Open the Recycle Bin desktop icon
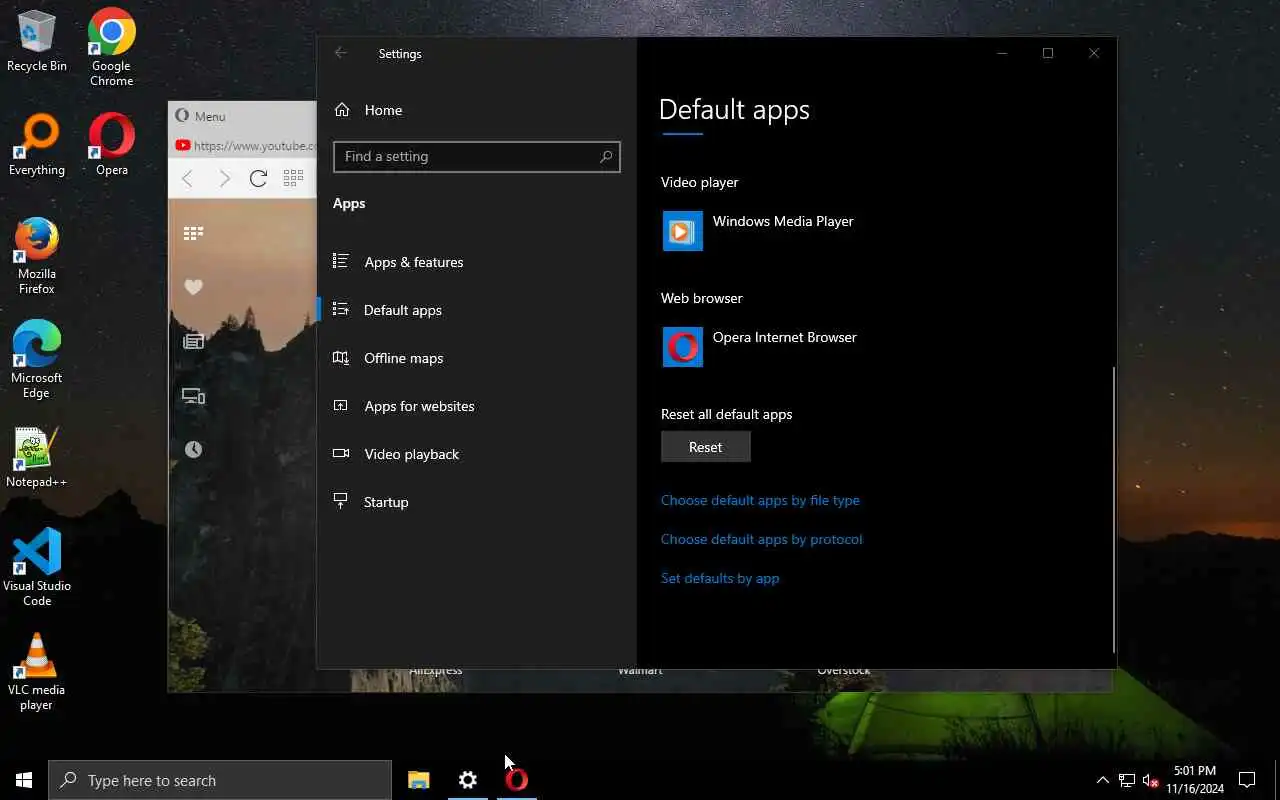Viewport: 1280px width, 800px height. pos(37,42)
